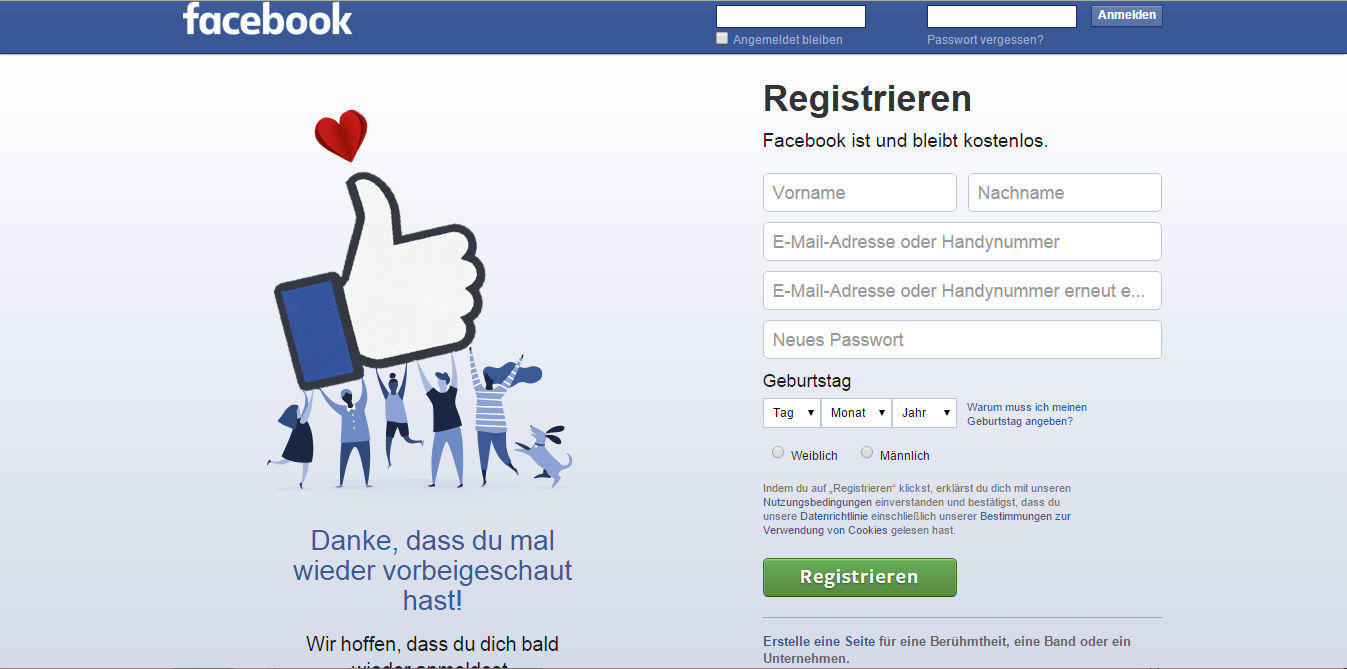The width and height of the screenshot is (1347, 669).
Task: Open the Nutzungsbedingungen link
Action: click(x=817, y=502)
